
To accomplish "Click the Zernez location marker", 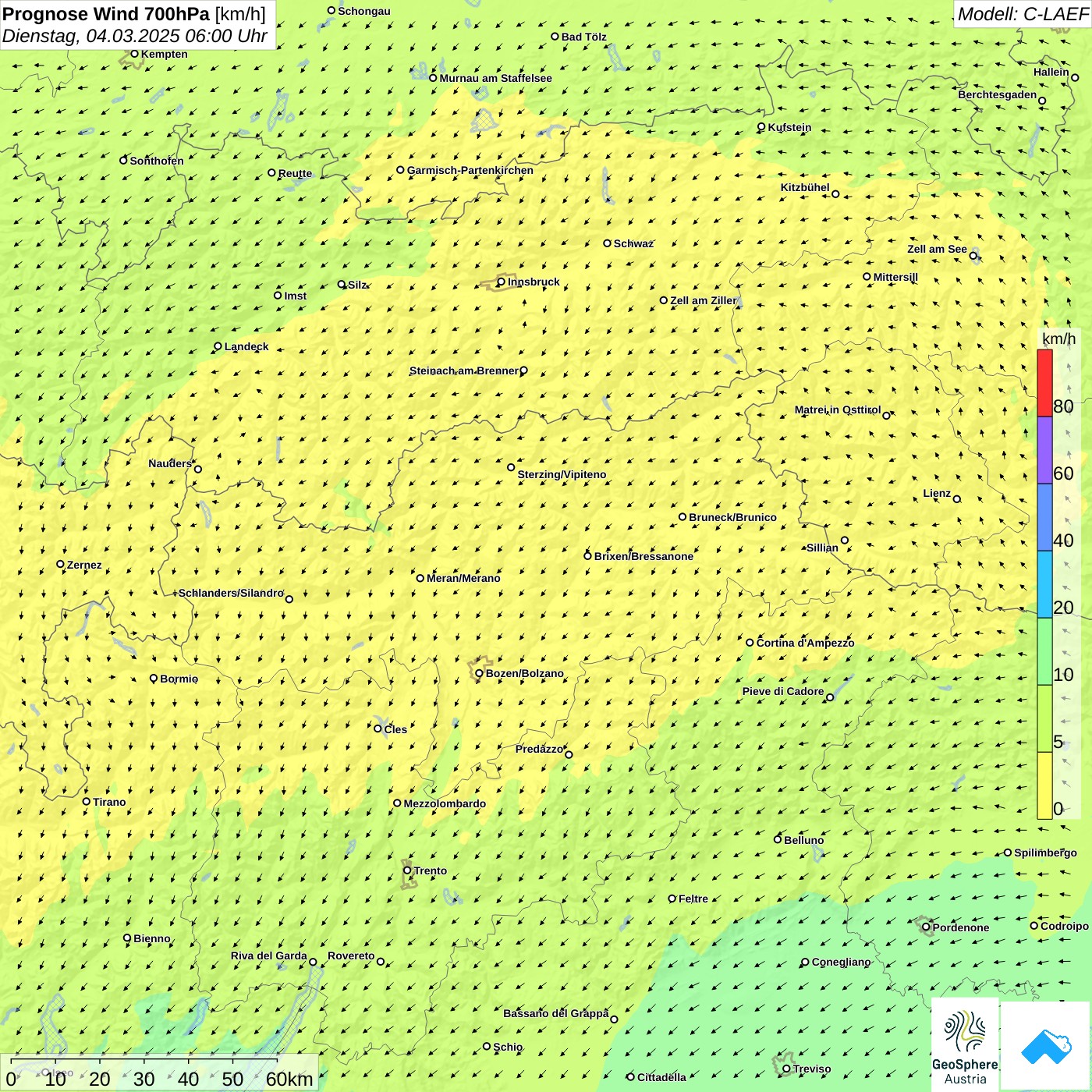I will pyautogui.click(x=60, y=564).
